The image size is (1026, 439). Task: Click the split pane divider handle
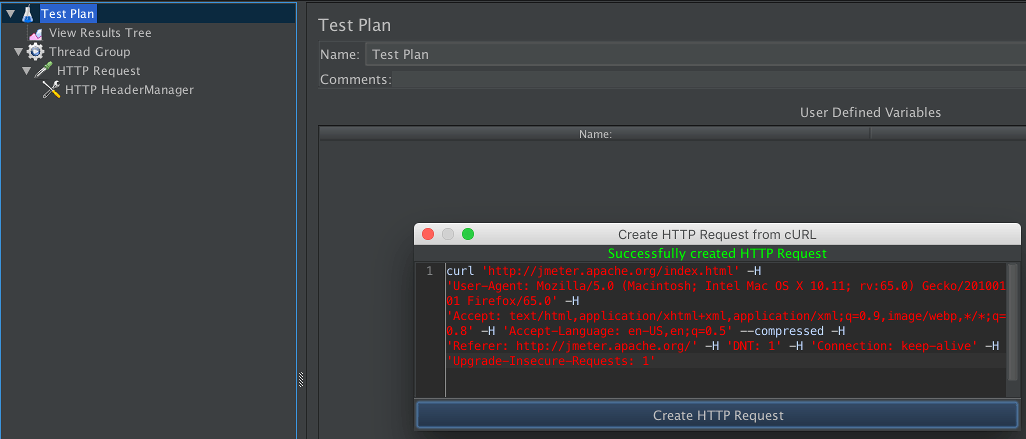coord(300,378)
